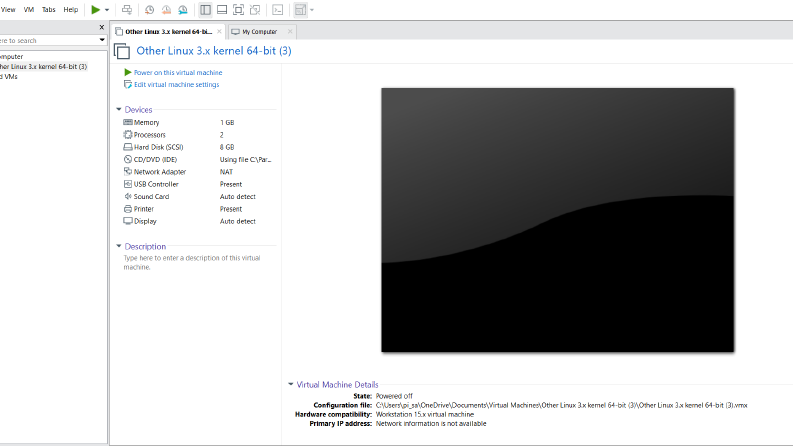Open the console view icon
The image size is (793, 446).
278,10
